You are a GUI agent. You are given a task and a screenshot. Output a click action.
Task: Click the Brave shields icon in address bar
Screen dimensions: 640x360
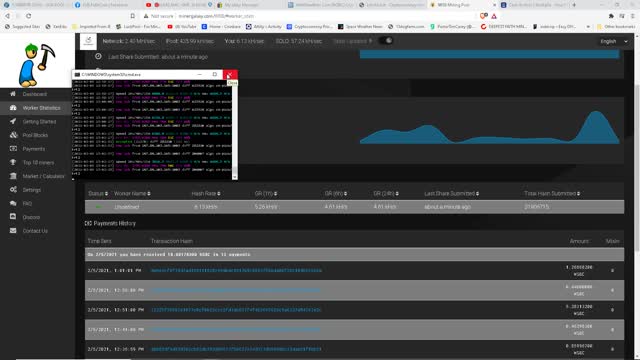click(x=483, y=16)
